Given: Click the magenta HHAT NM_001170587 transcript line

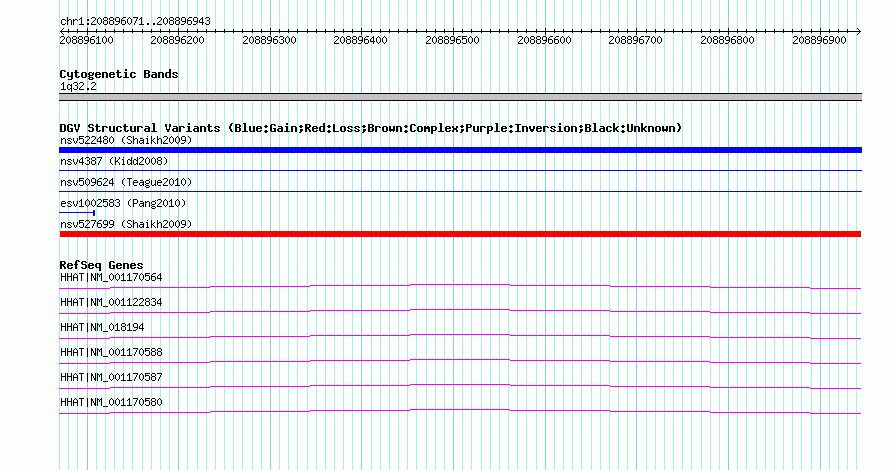Looking at the screenshot, I should point(460,387).
